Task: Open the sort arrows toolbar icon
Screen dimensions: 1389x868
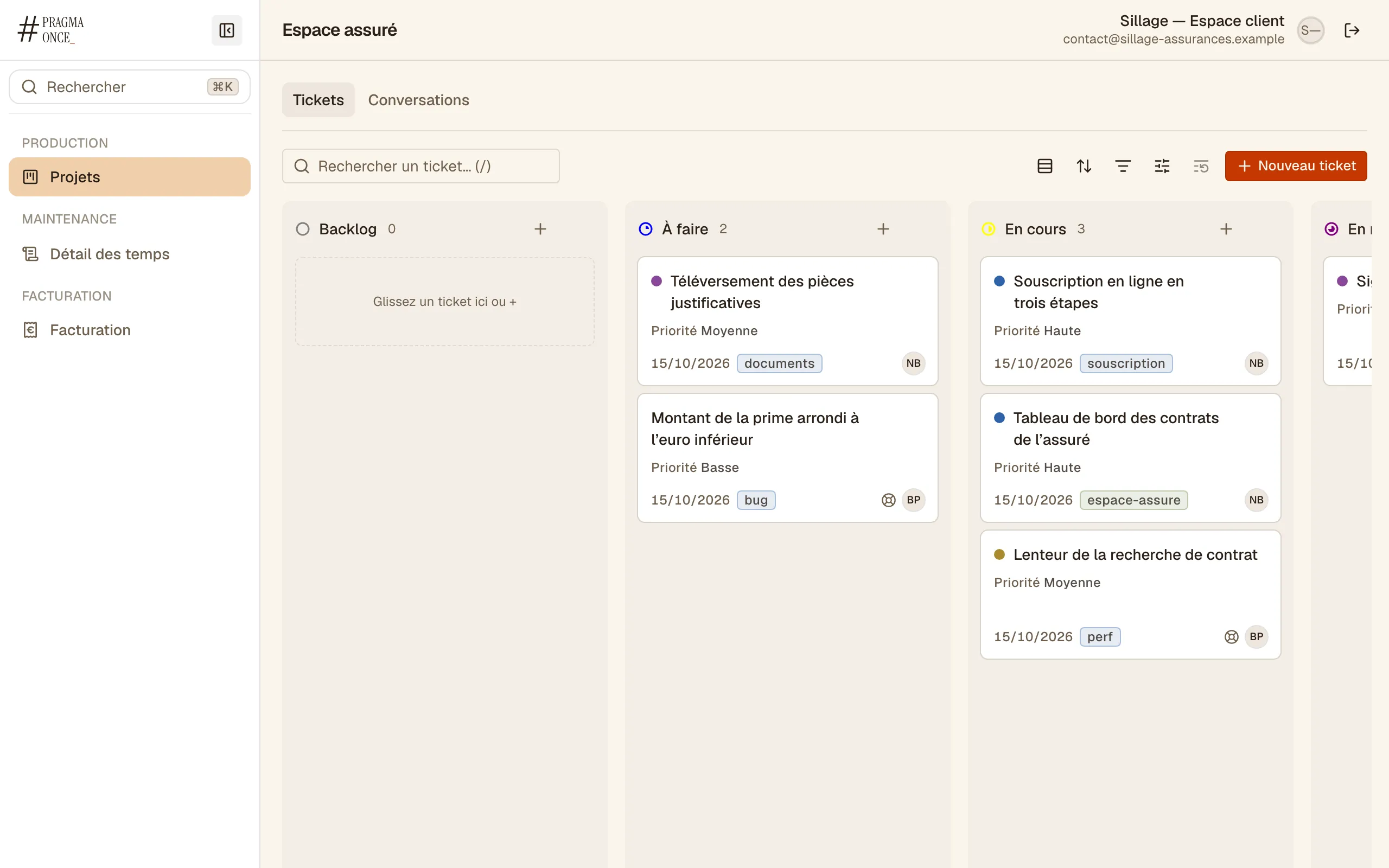Action: click(x=1084, y=166)
